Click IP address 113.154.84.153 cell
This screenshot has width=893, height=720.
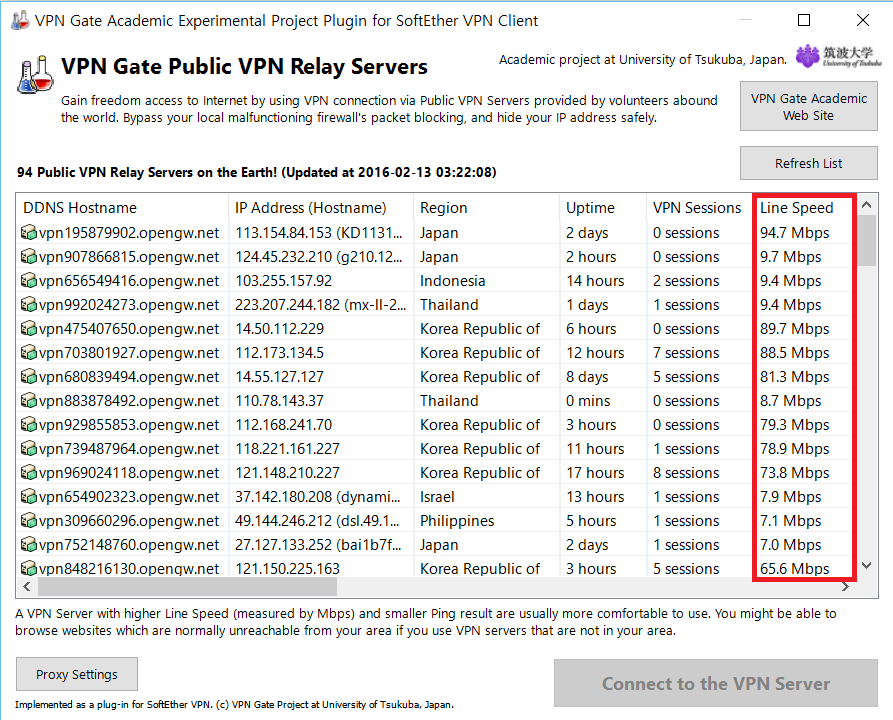[x=319, y=232]
